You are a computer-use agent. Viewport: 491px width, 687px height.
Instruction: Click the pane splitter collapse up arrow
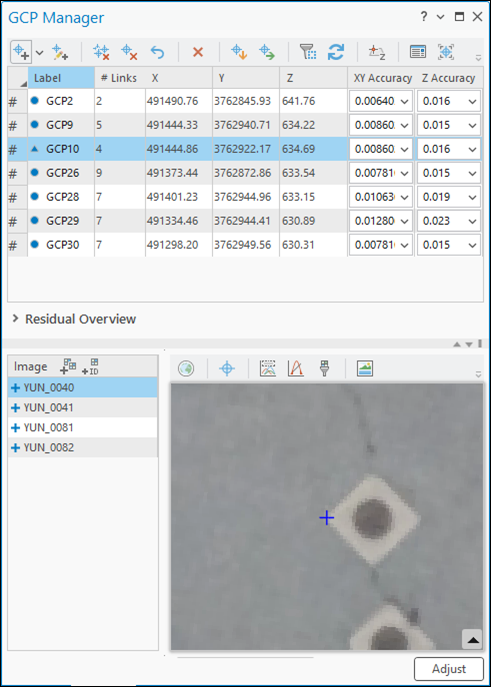click(457, 344)
